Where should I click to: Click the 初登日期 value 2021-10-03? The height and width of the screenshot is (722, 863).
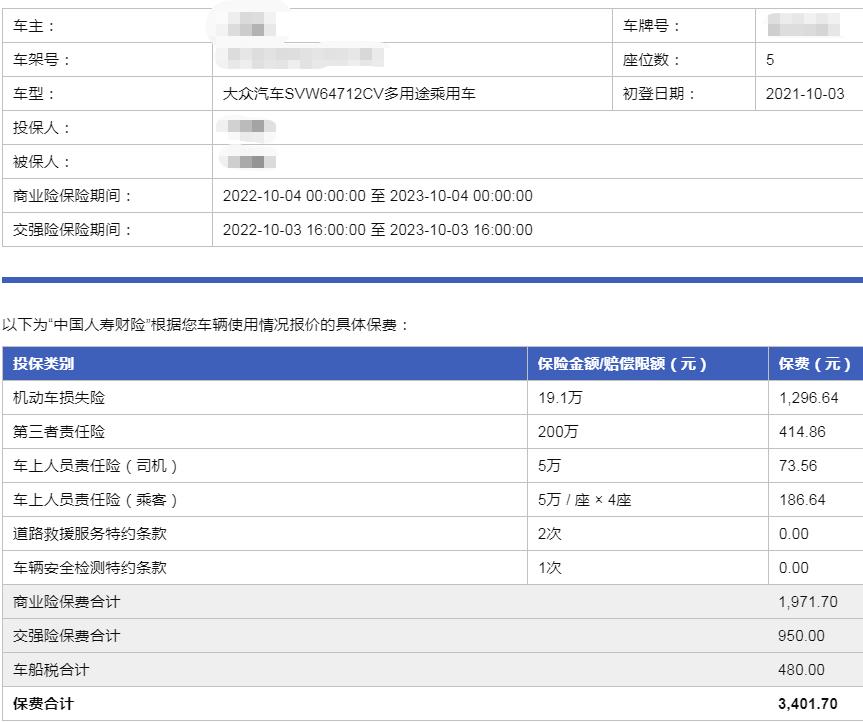click(805, 94)
